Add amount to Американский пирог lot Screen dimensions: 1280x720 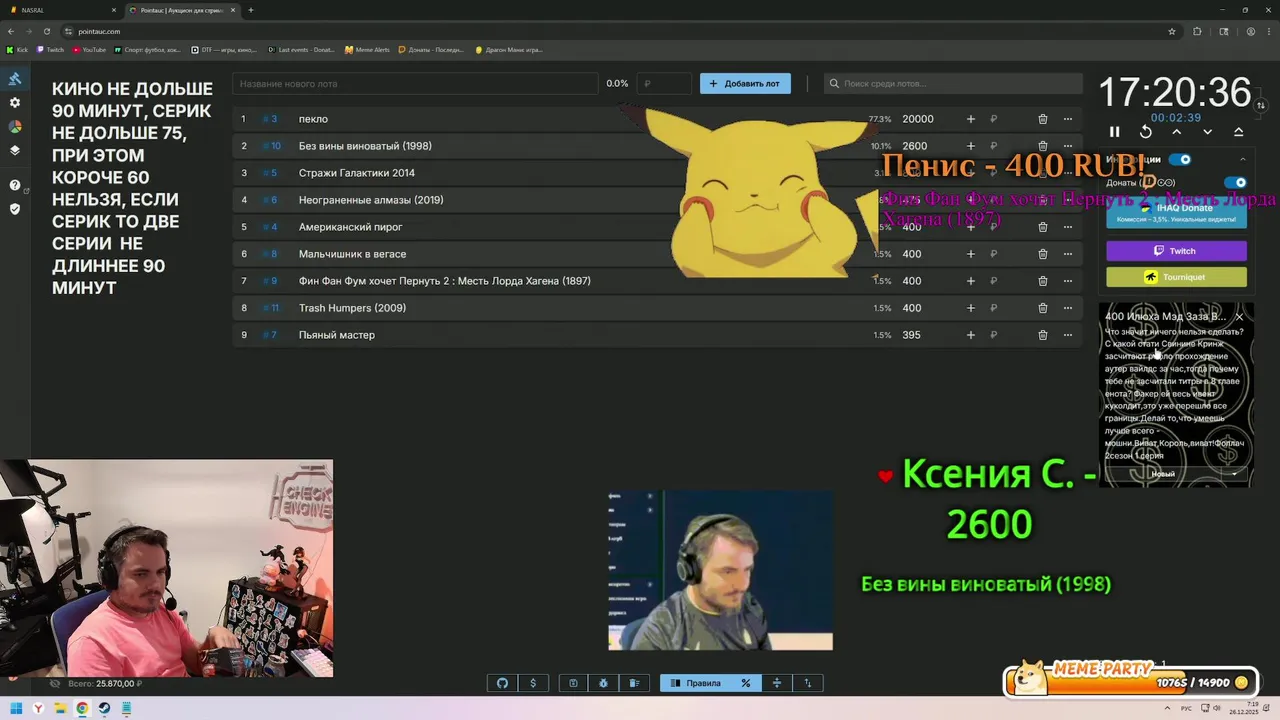coord(970,227)
